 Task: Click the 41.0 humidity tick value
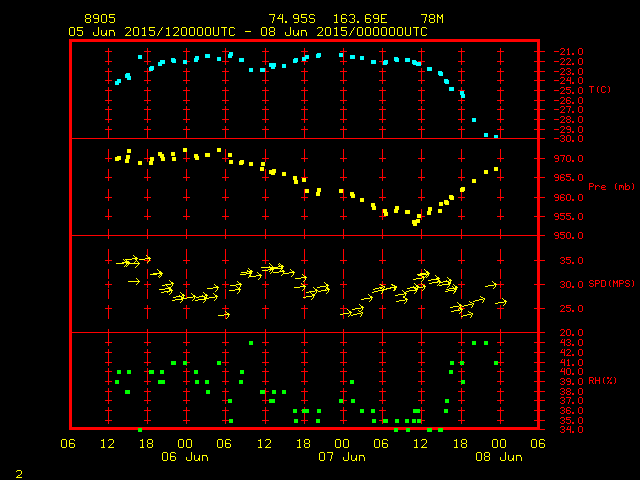tap(571, 362)
